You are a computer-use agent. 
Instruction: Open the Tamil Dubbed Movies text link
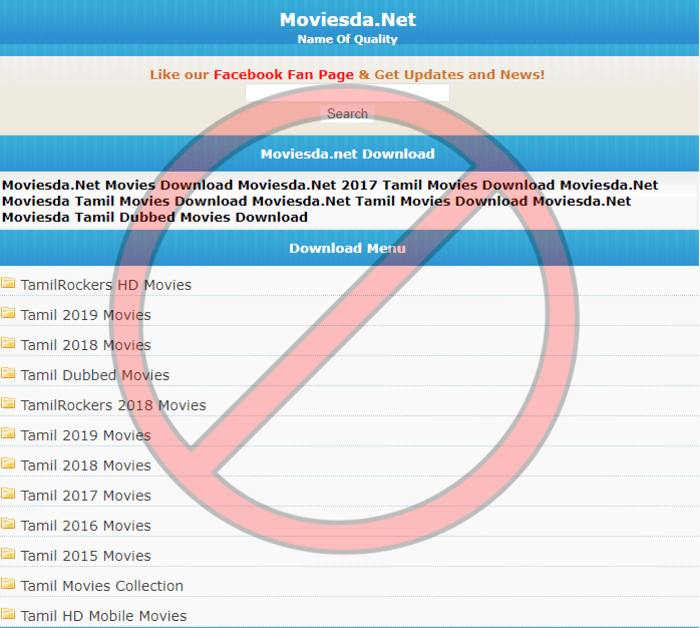tap(95, 375)
